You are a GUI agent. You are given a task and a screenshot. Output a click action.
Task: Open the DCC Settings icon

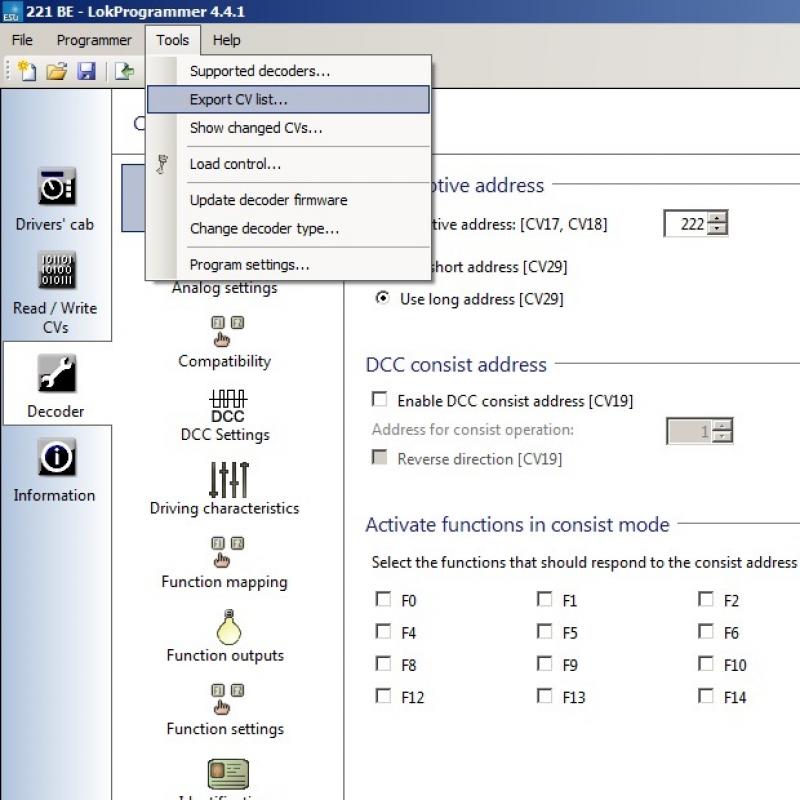point(228,407)
